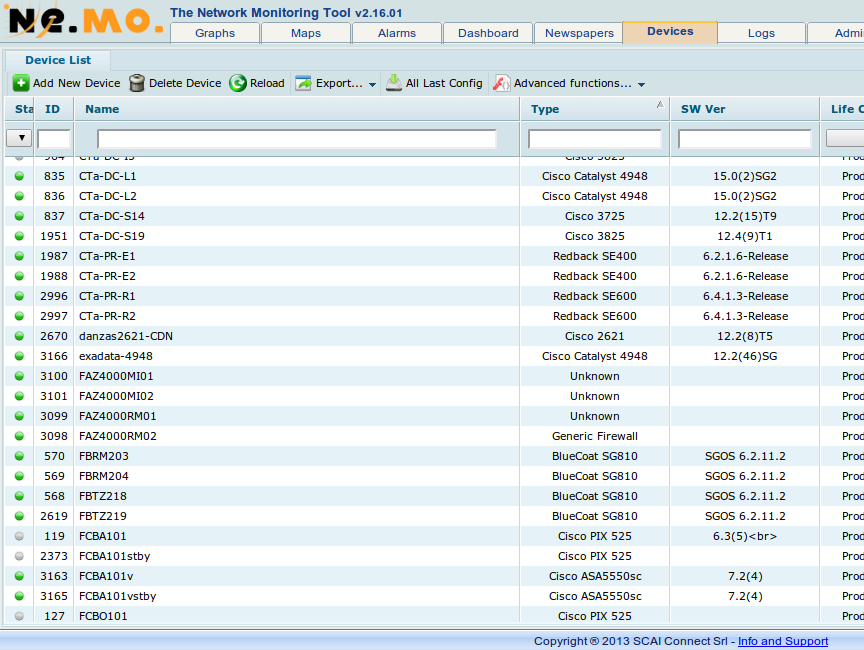This screenshot has width=864, height=650.
Task: Click the green status dot for FBRM203
Action: [19, 456]
